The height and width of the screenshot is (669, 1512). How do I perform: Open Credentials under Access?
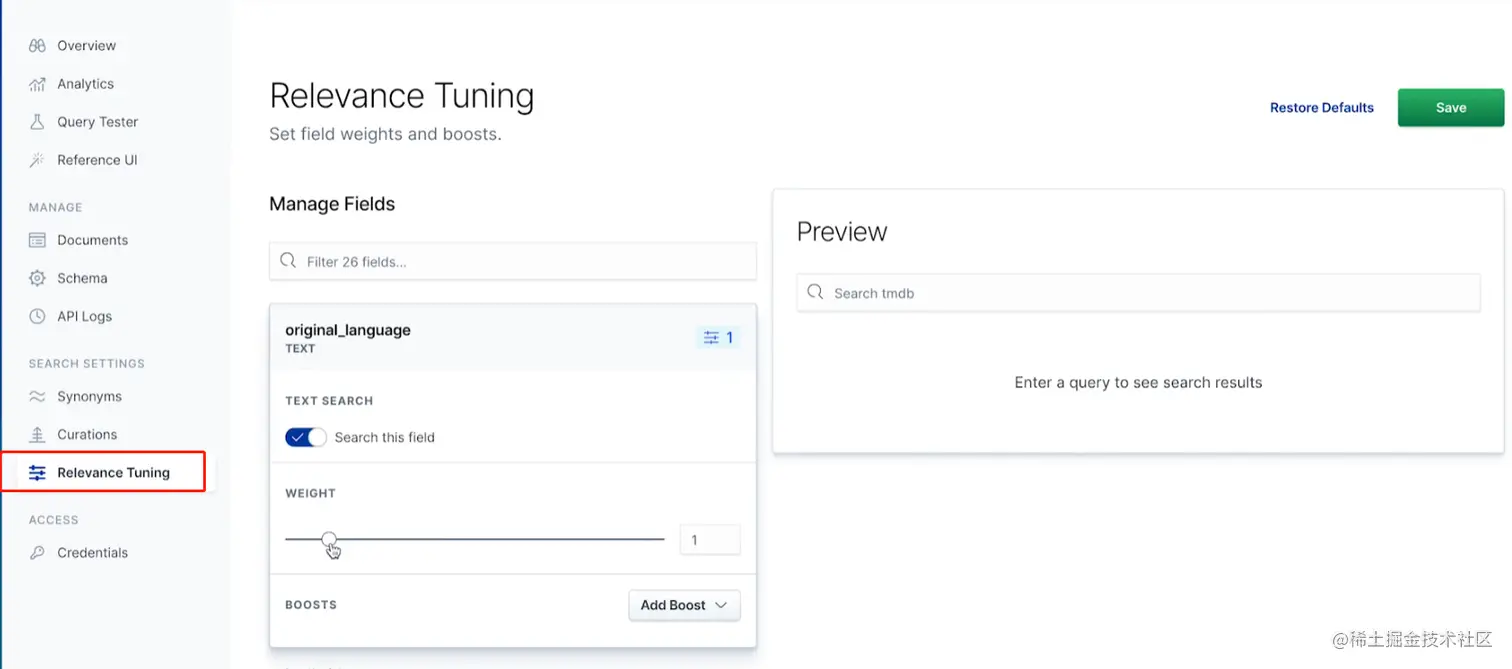click(x=92, y=553)
